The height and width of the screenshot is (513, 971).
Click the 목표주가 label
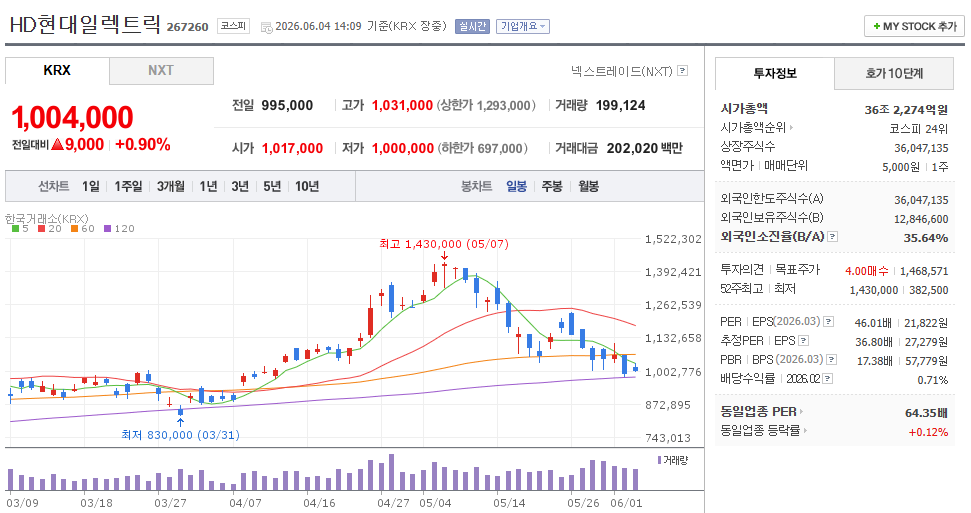tap(798, 270)
